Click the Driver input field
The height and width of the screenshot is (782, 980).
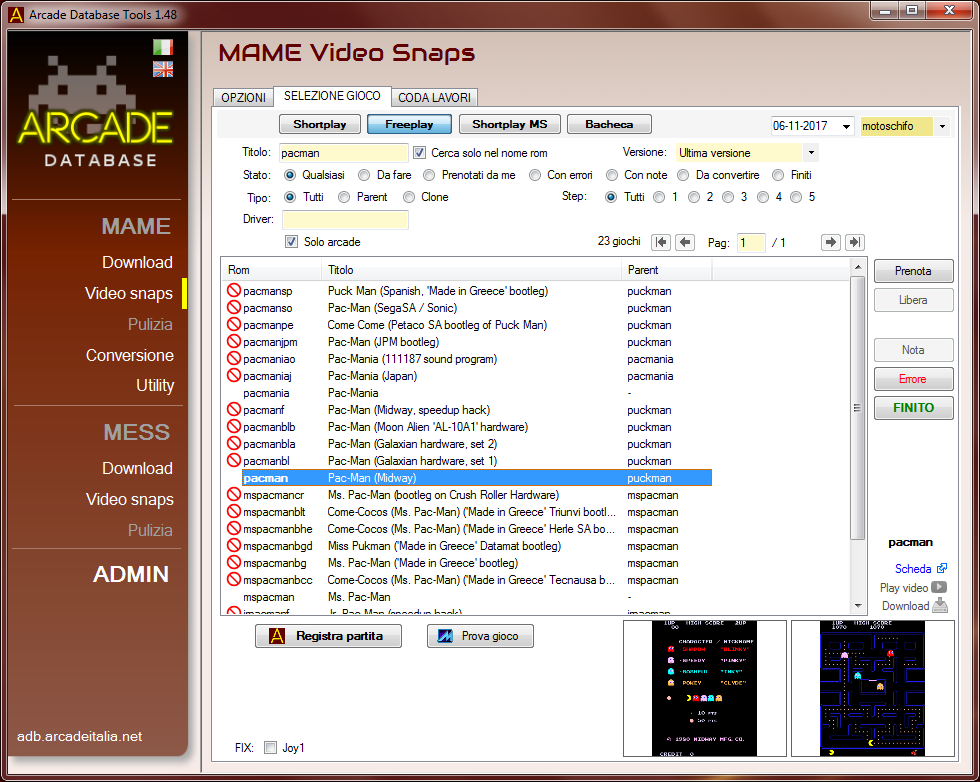tap(345, 219)
